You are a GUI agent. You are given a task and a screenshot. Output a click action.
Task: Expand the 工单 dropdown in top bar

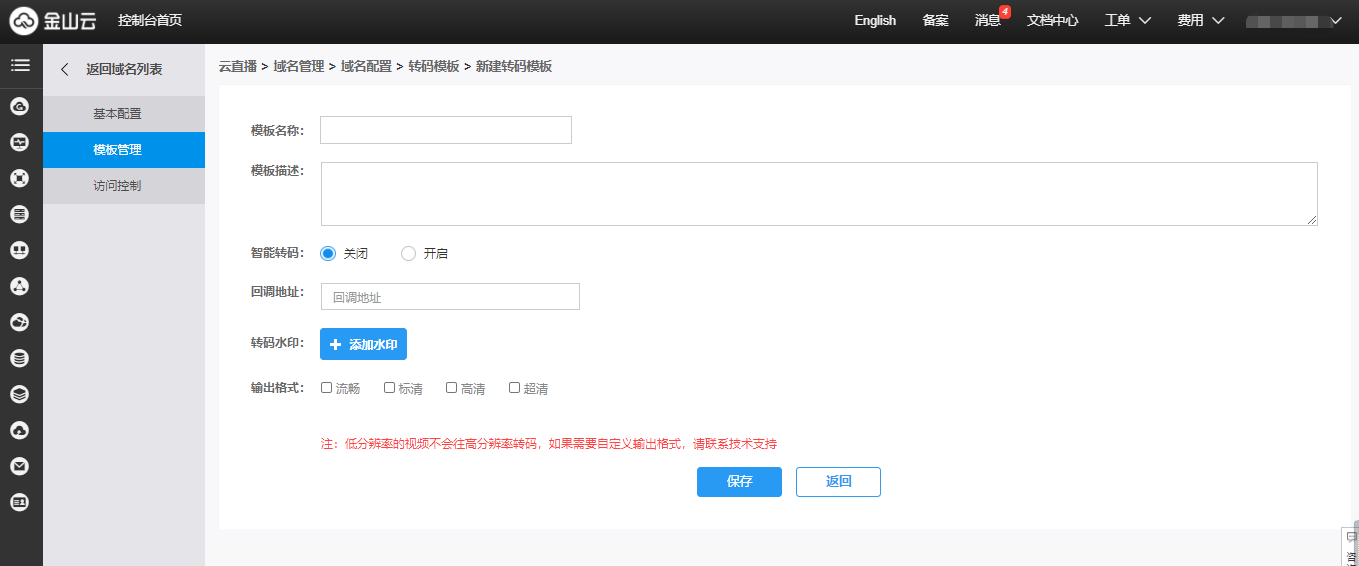click(x=1128, y=20)
